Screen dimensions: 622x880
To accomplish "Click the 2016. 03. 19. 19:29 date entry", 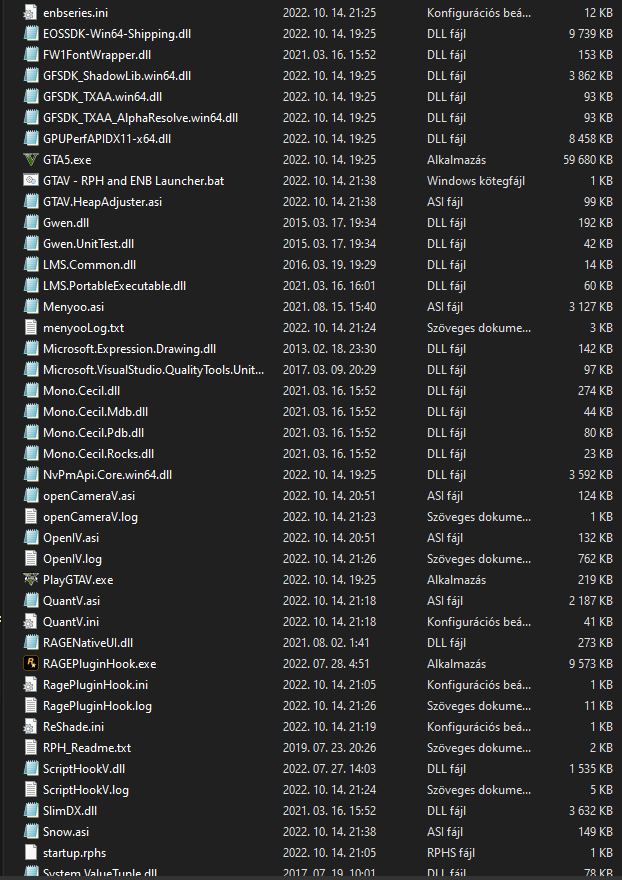I will [x=330, y=265].
